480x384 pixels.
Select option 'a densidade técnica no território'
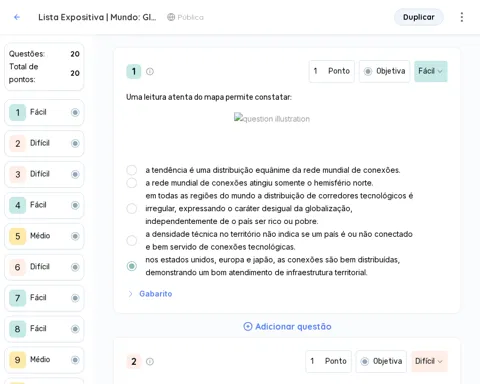pyautogui.click(x=132, y=240)
